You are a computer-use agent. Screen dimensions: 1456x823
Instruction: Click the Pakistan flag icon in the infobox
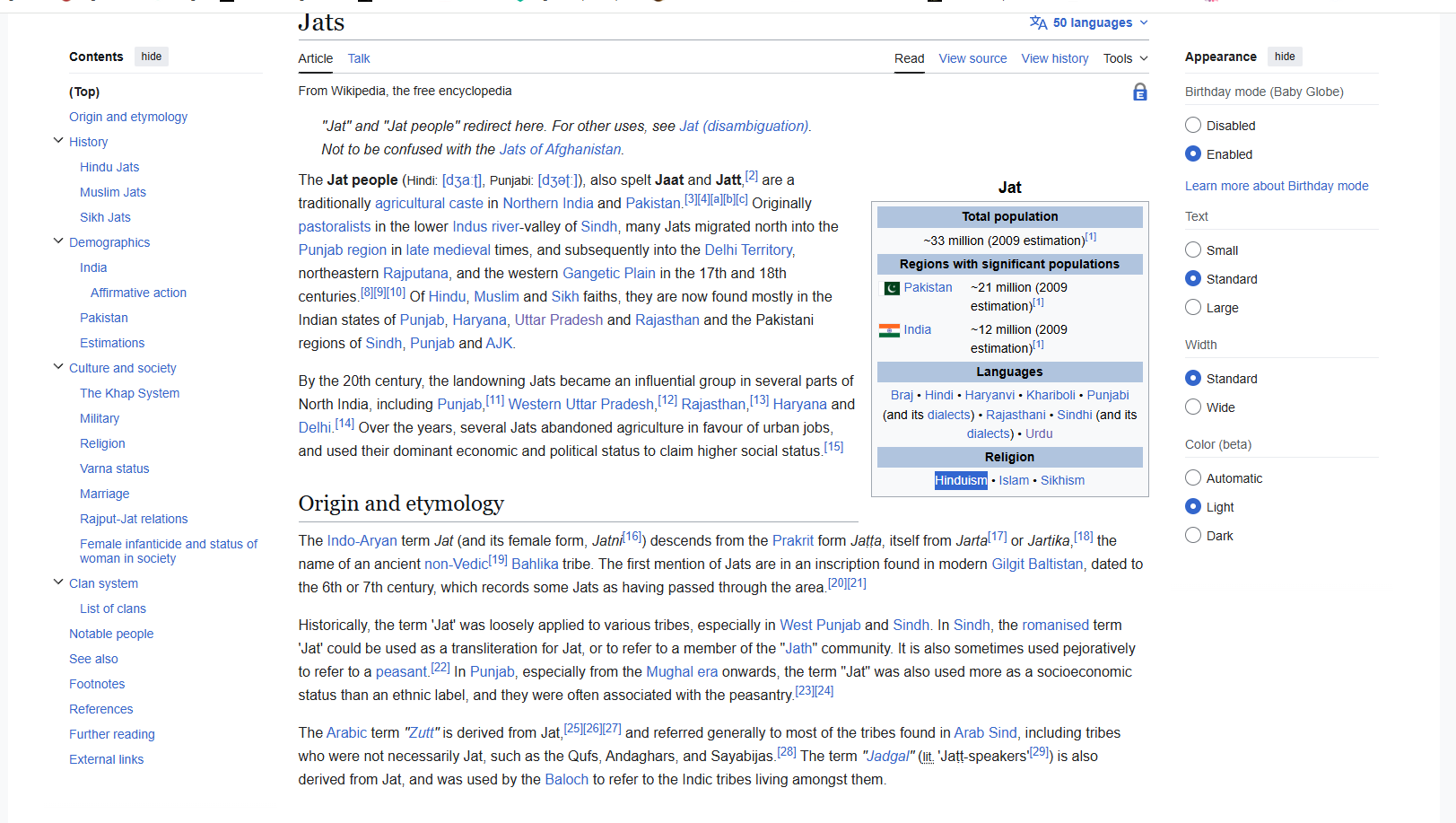point(891,287)
